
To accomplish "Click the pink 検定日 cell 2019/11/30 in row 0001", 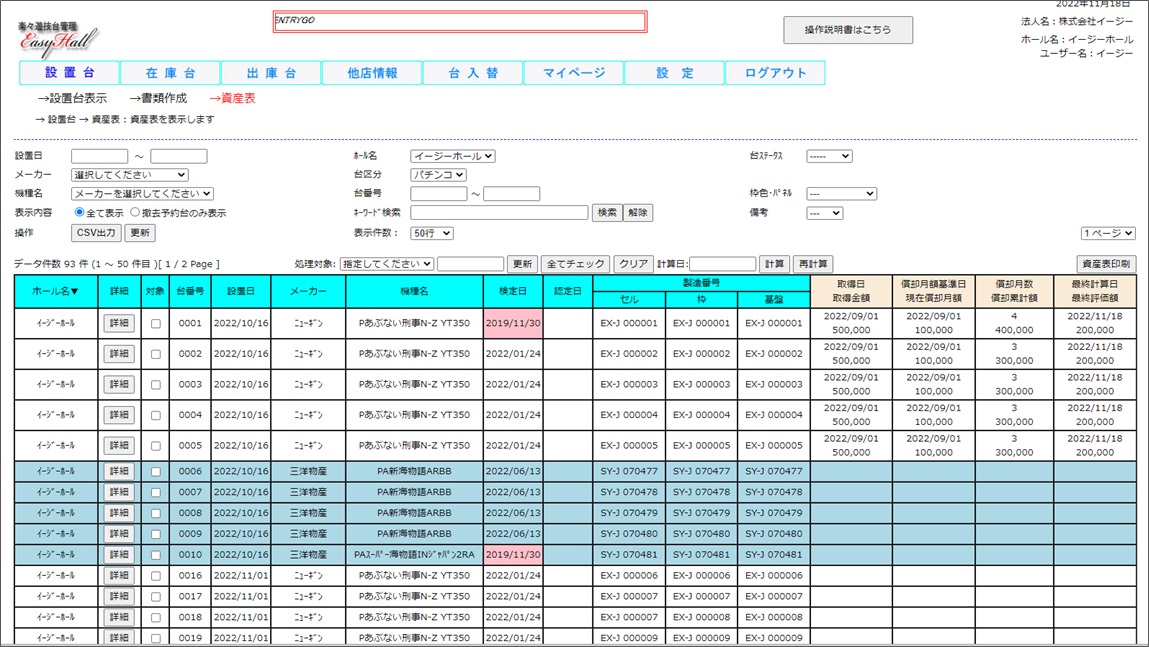I will click(513, 324).
